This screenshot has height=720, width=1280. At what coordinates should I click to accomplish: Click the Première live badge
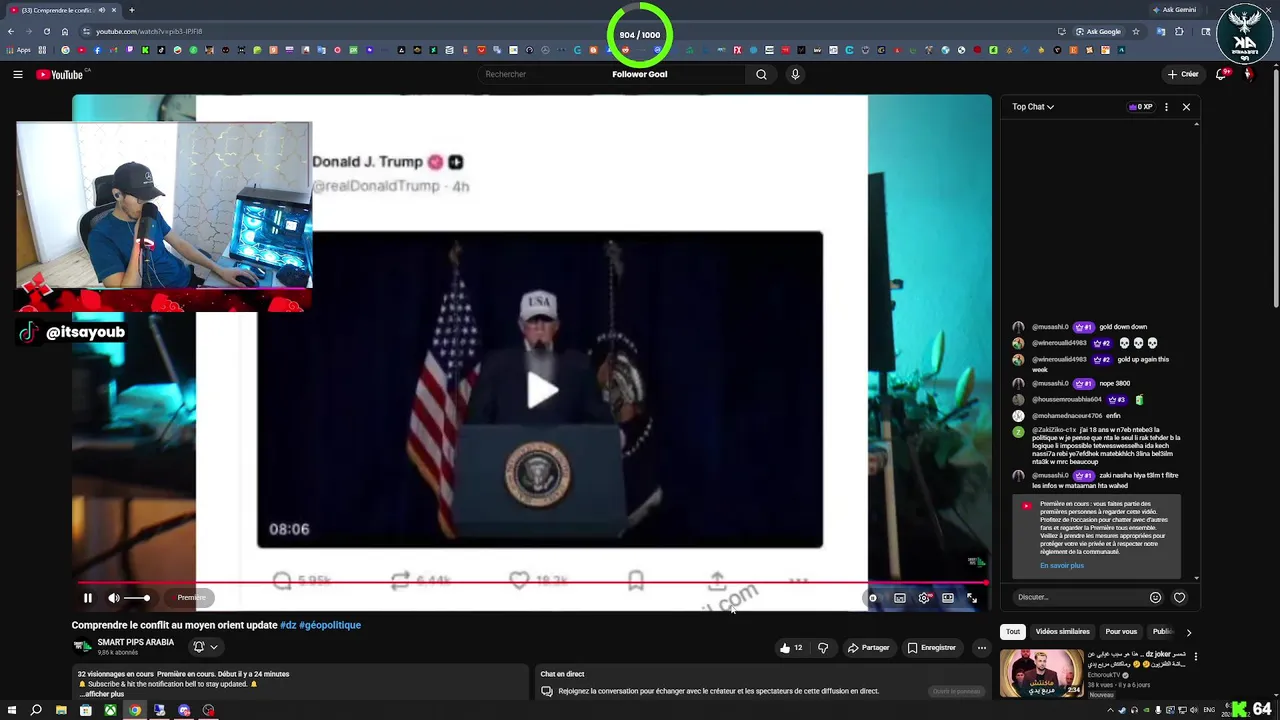coord(191,598)
